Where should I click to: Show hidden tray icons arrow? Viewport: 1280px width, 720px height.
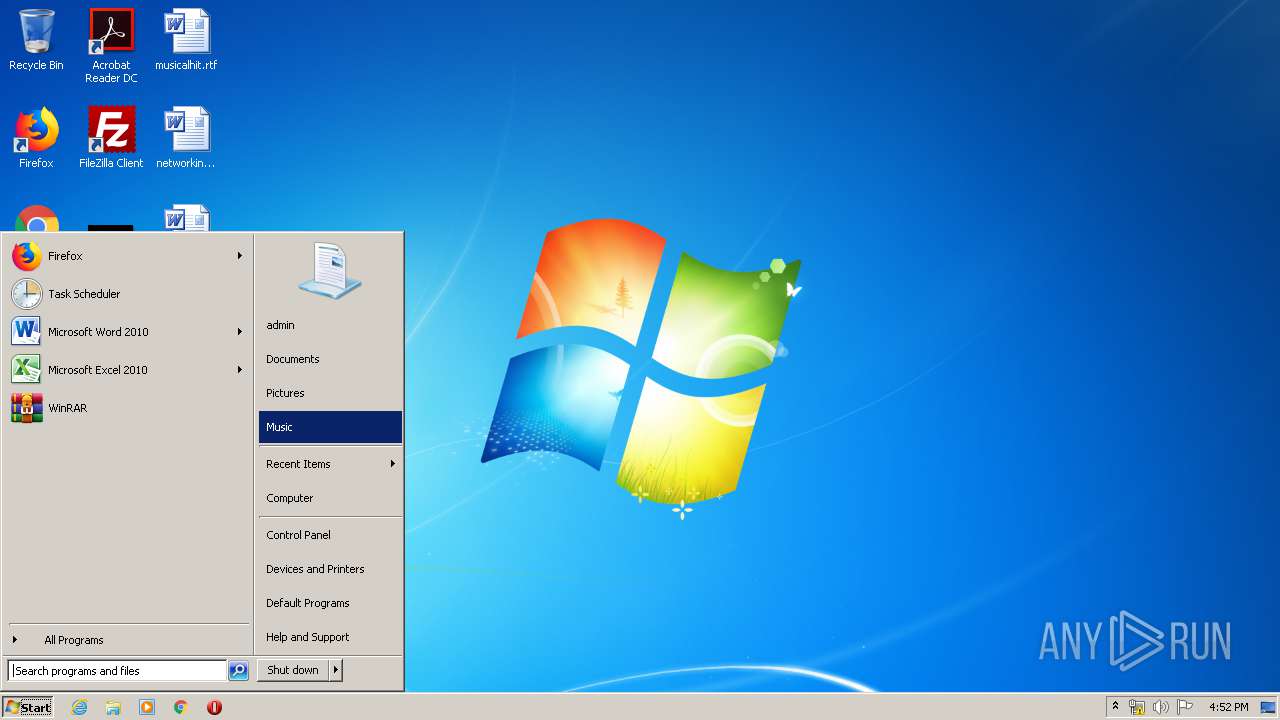1115,707
